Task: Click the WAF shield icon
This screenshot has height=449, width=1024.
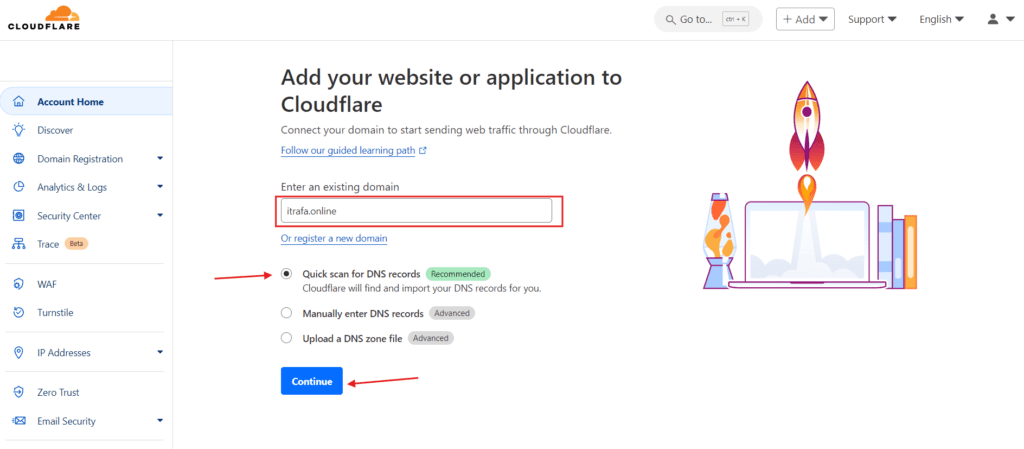Action: (19, 284)
